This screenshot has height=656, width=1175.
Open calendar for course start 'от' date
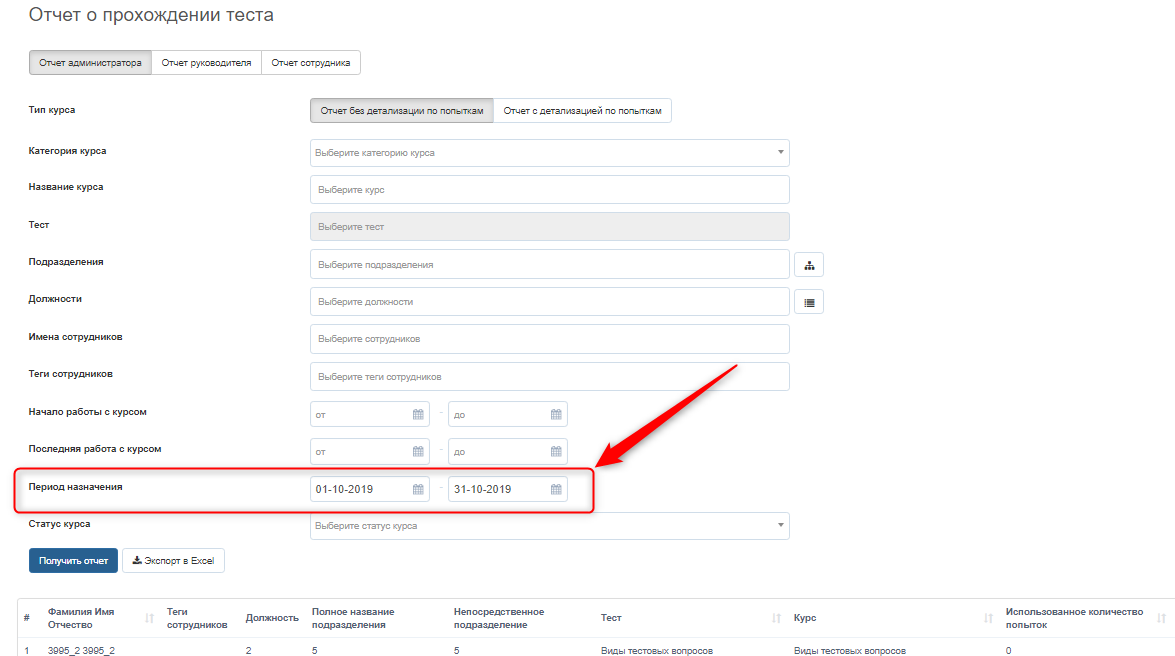click(418, 414)
